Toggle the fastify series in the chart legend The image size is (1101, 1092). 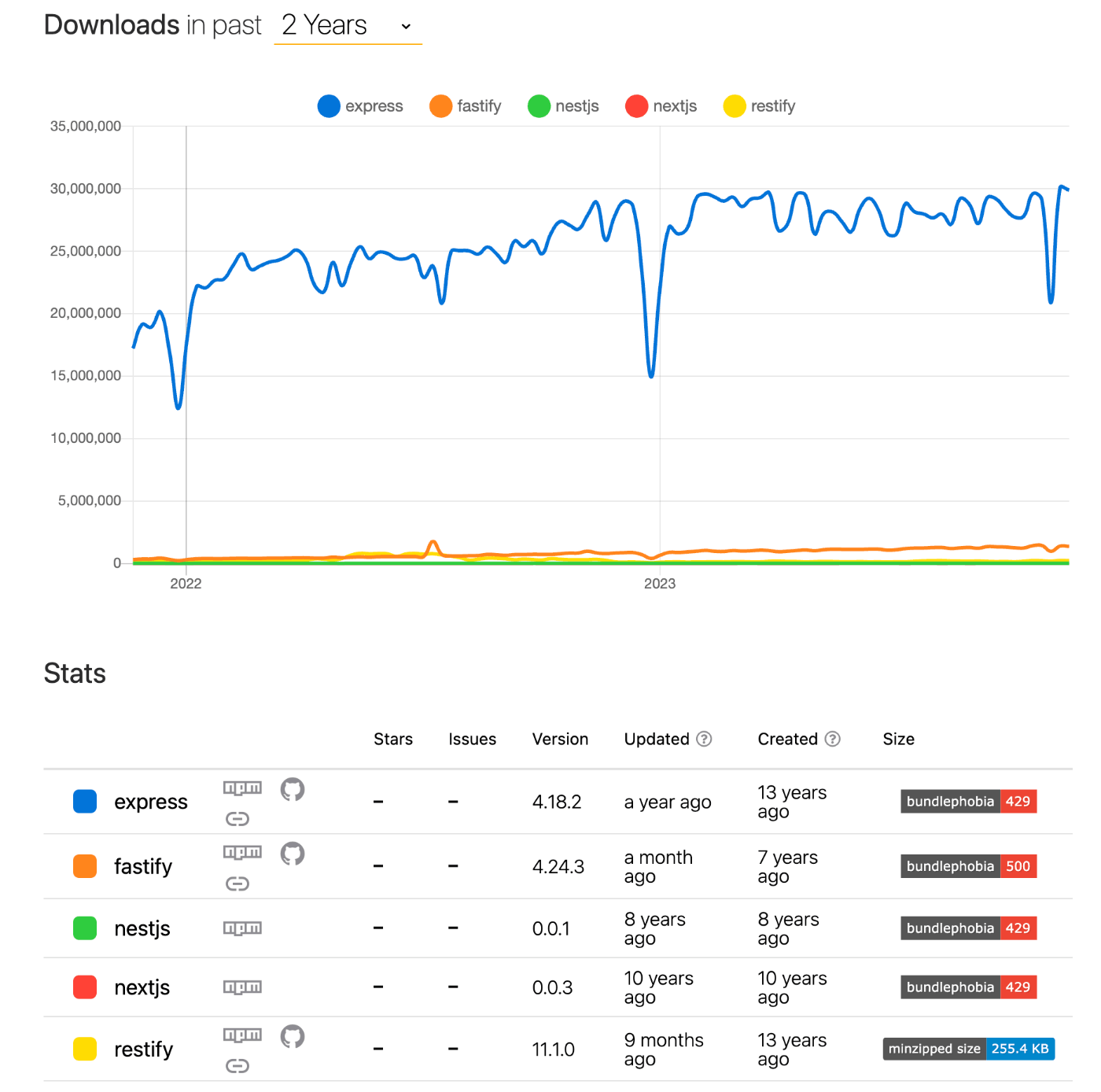click(x=466, y=106)
